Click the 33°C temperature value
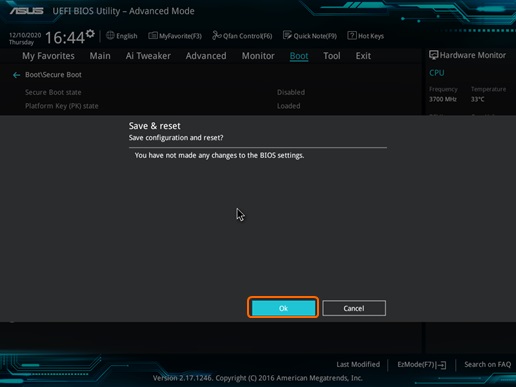This screenshot has width=516, height=387. [477, 99]
